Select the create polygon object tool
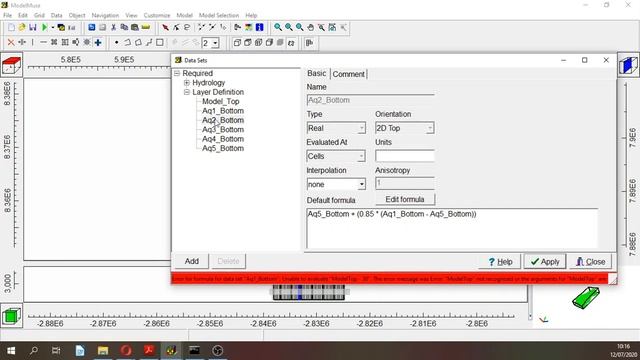Viewport: 640px width, 360px height. 138,42
